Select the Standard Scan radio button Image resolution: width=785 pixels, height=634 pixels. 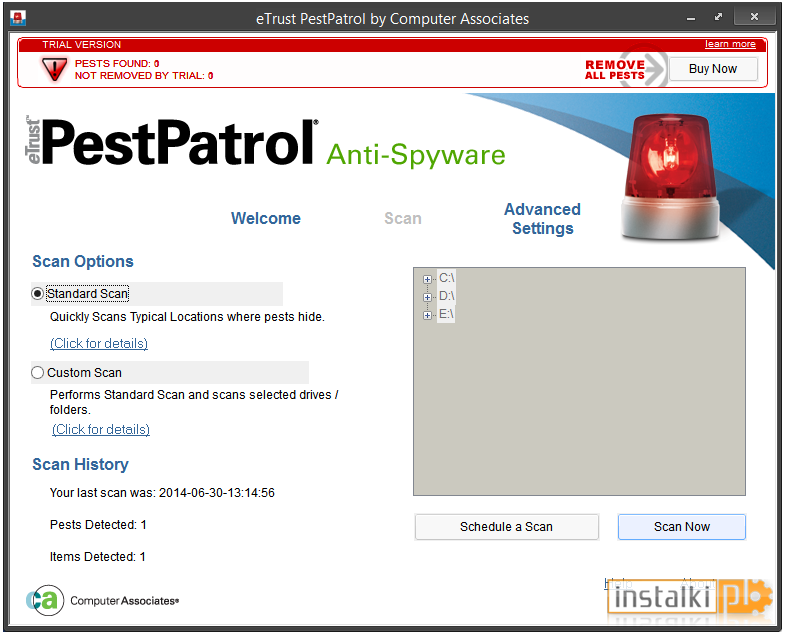(x=38, y=293)
